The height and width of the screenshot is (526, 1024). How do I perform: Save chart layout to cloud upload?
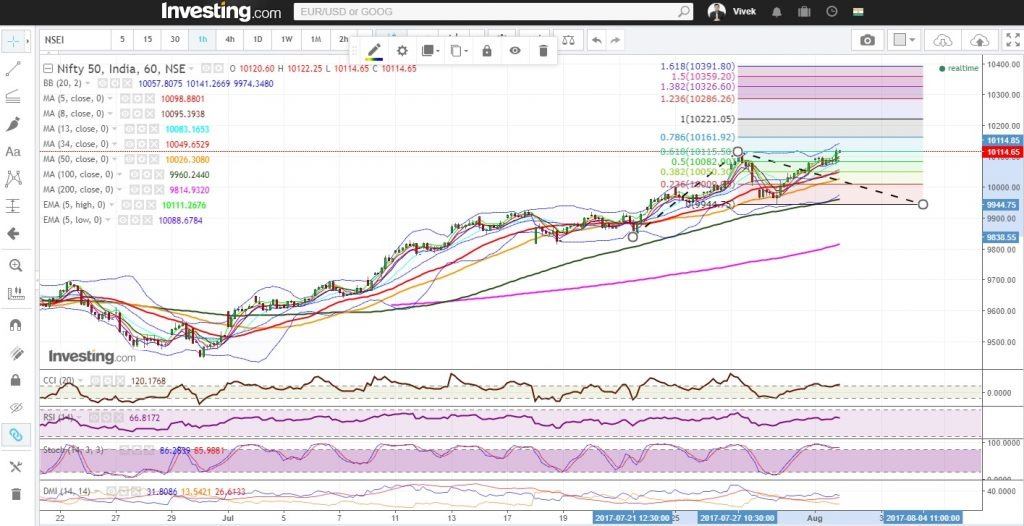pyautogui.click(x=980, y=40)
